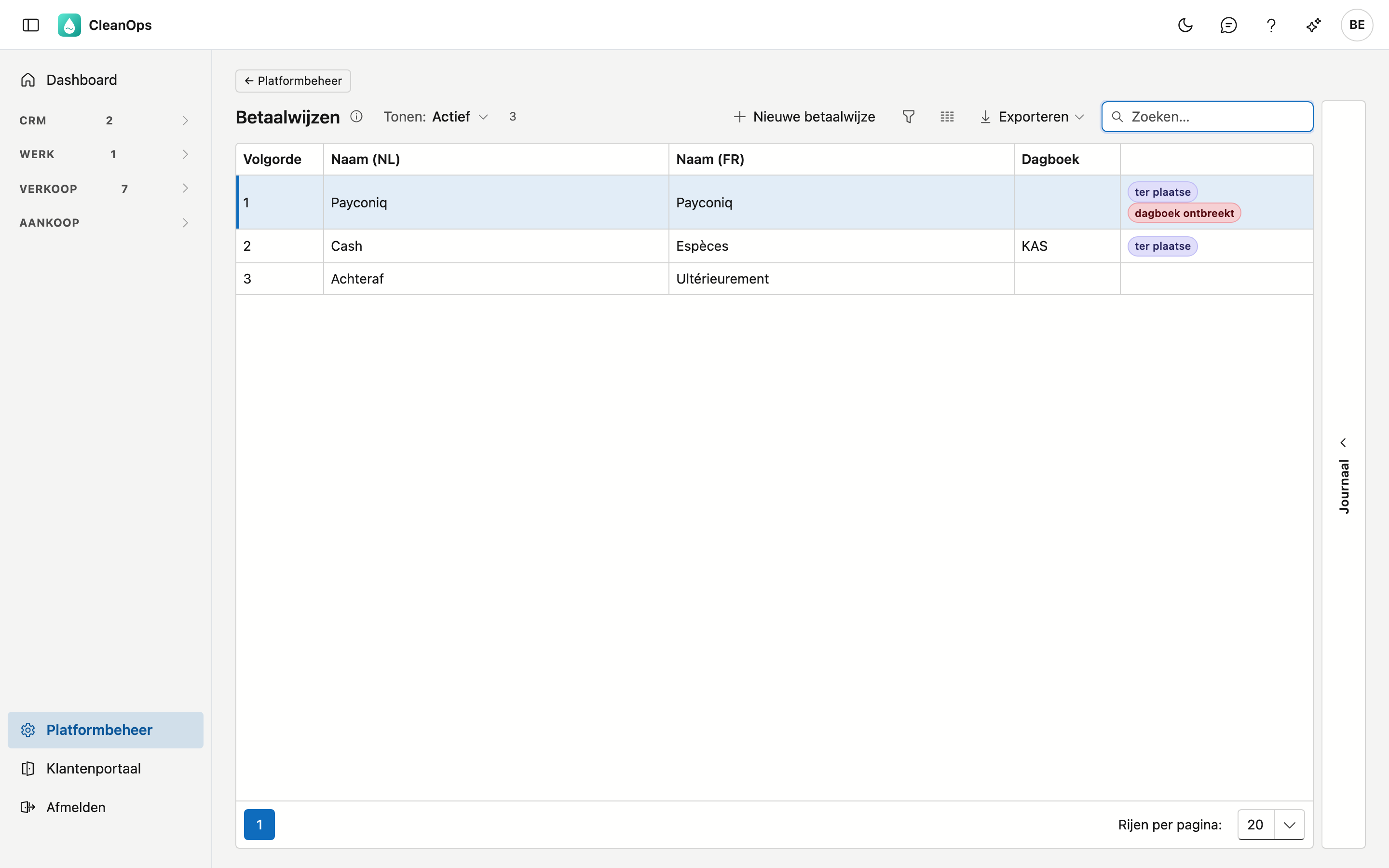
Task: Expand the AANKOOP section chevron
Action: tap(185, 222)
